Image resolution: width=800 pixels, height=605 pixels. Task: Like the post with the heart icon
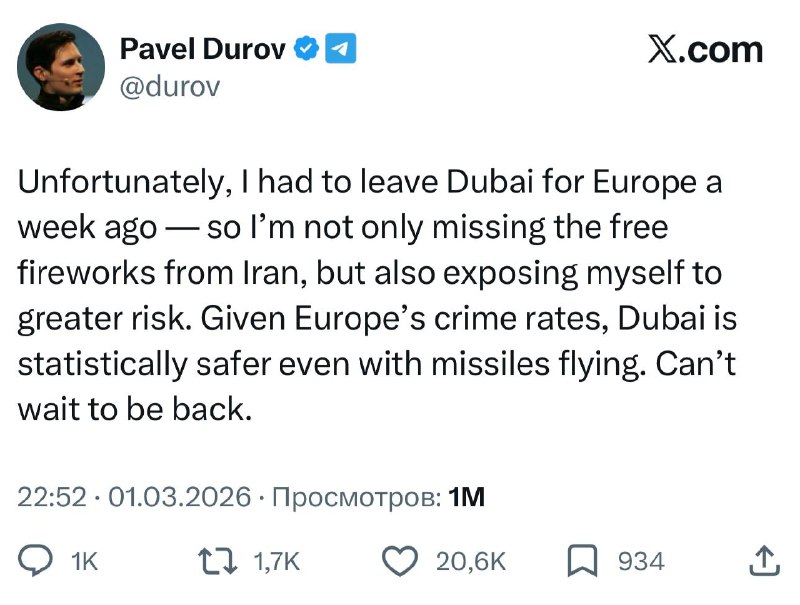(x=401, y=561)
